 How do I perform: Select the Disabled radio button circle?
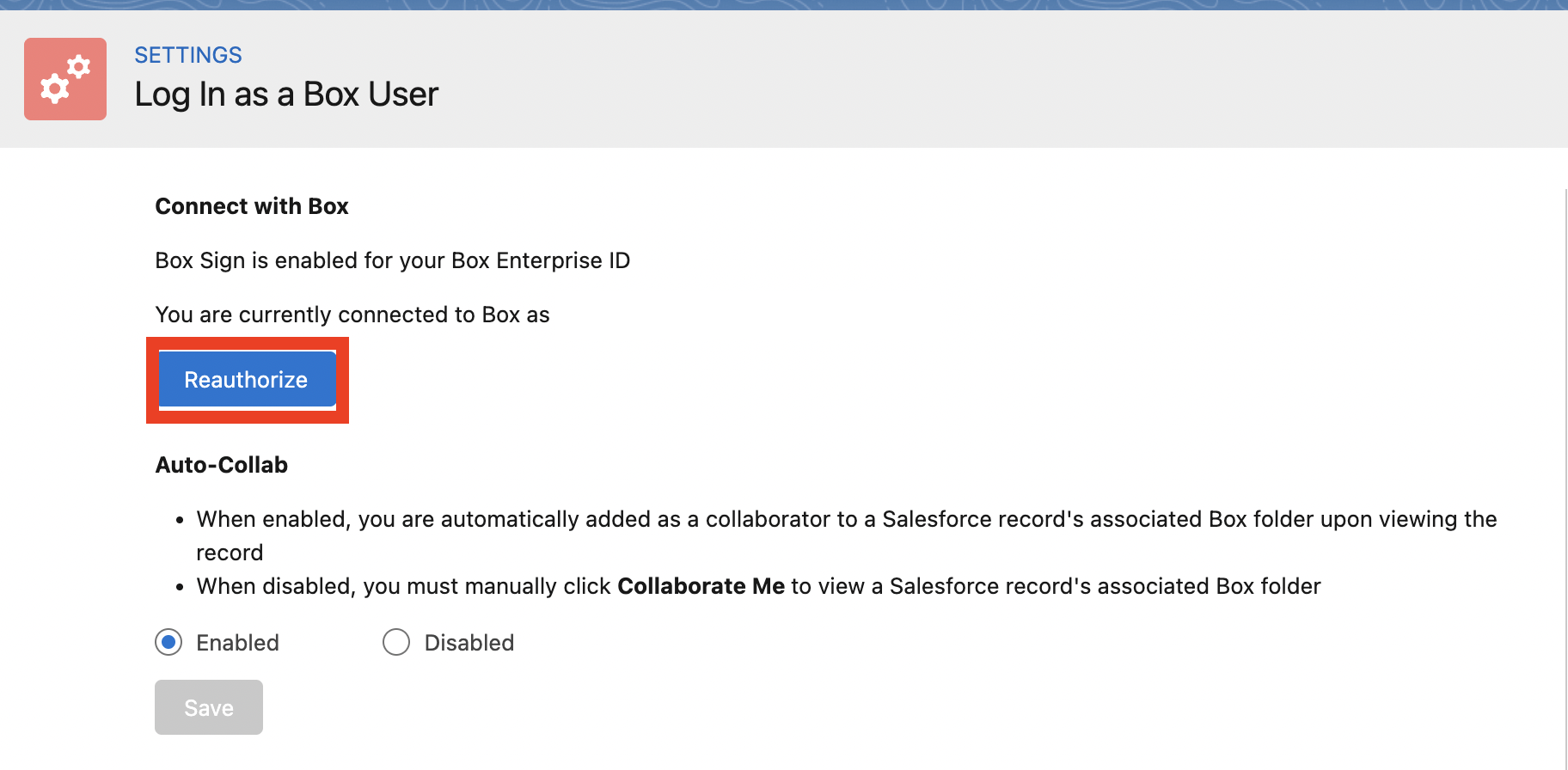pos(396,642)
